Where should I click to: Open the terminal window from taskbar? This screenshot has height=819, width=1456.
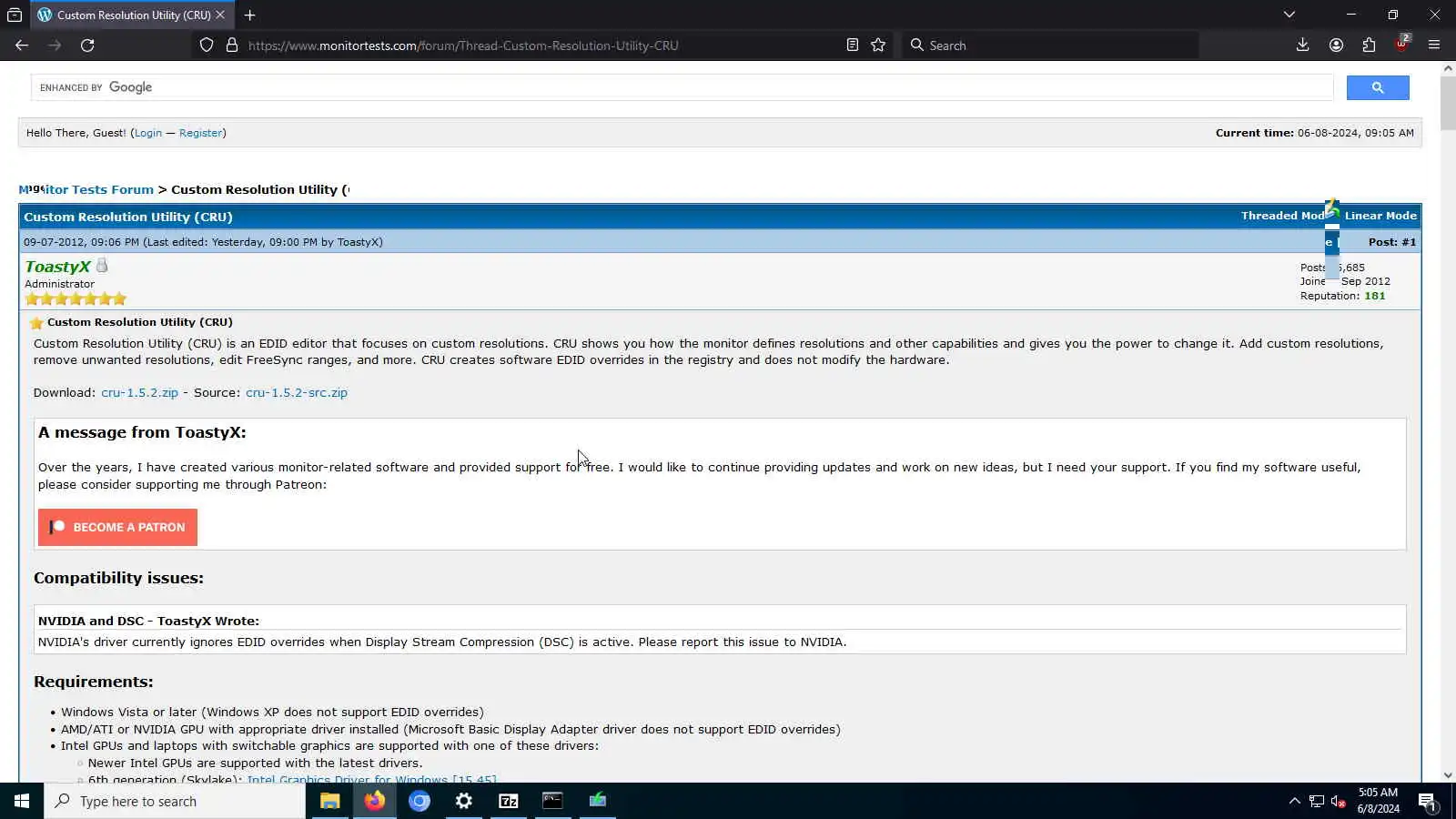(x=552, y=801)
